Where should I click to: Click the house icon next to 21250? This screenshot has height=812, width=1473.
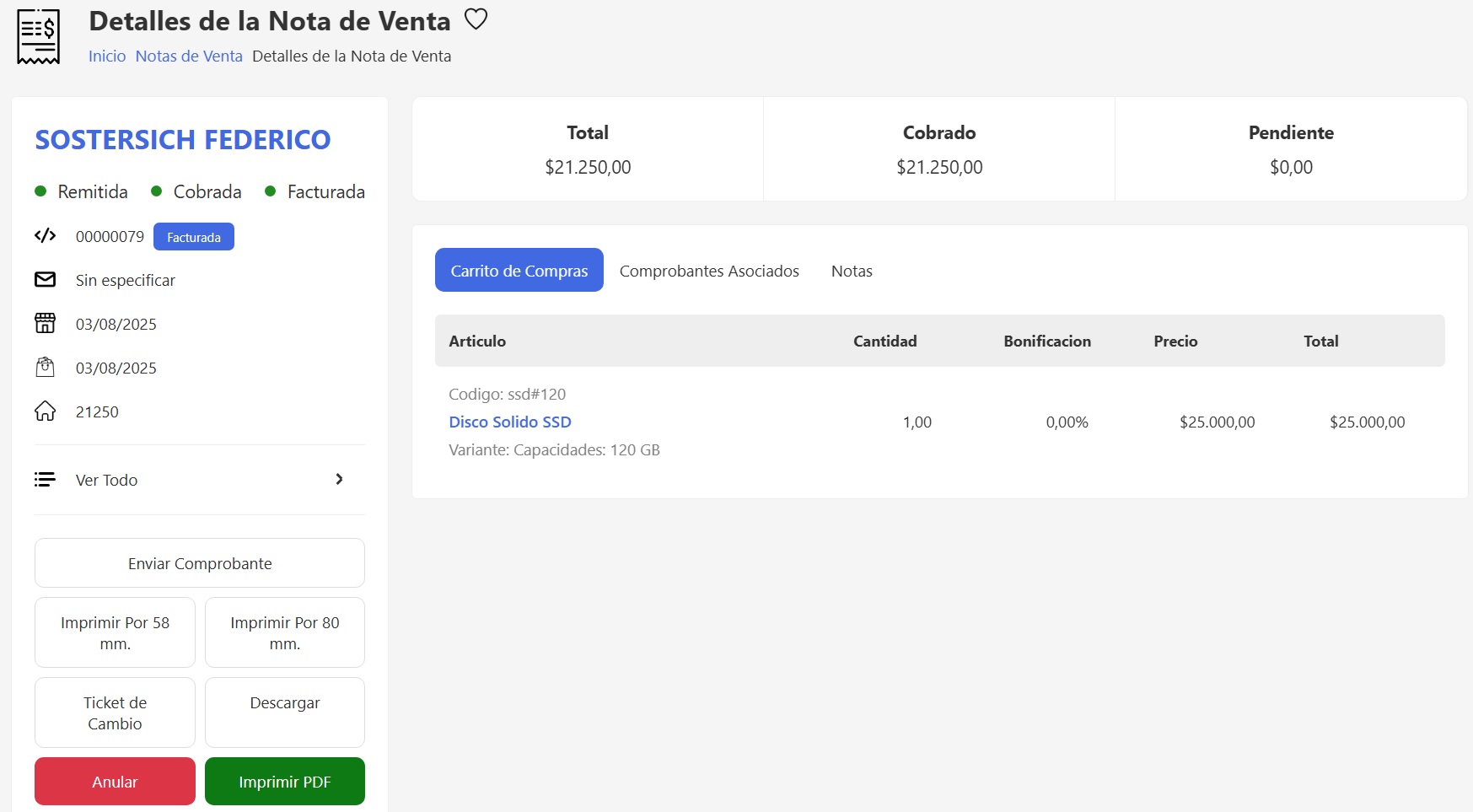pos(46,411)
